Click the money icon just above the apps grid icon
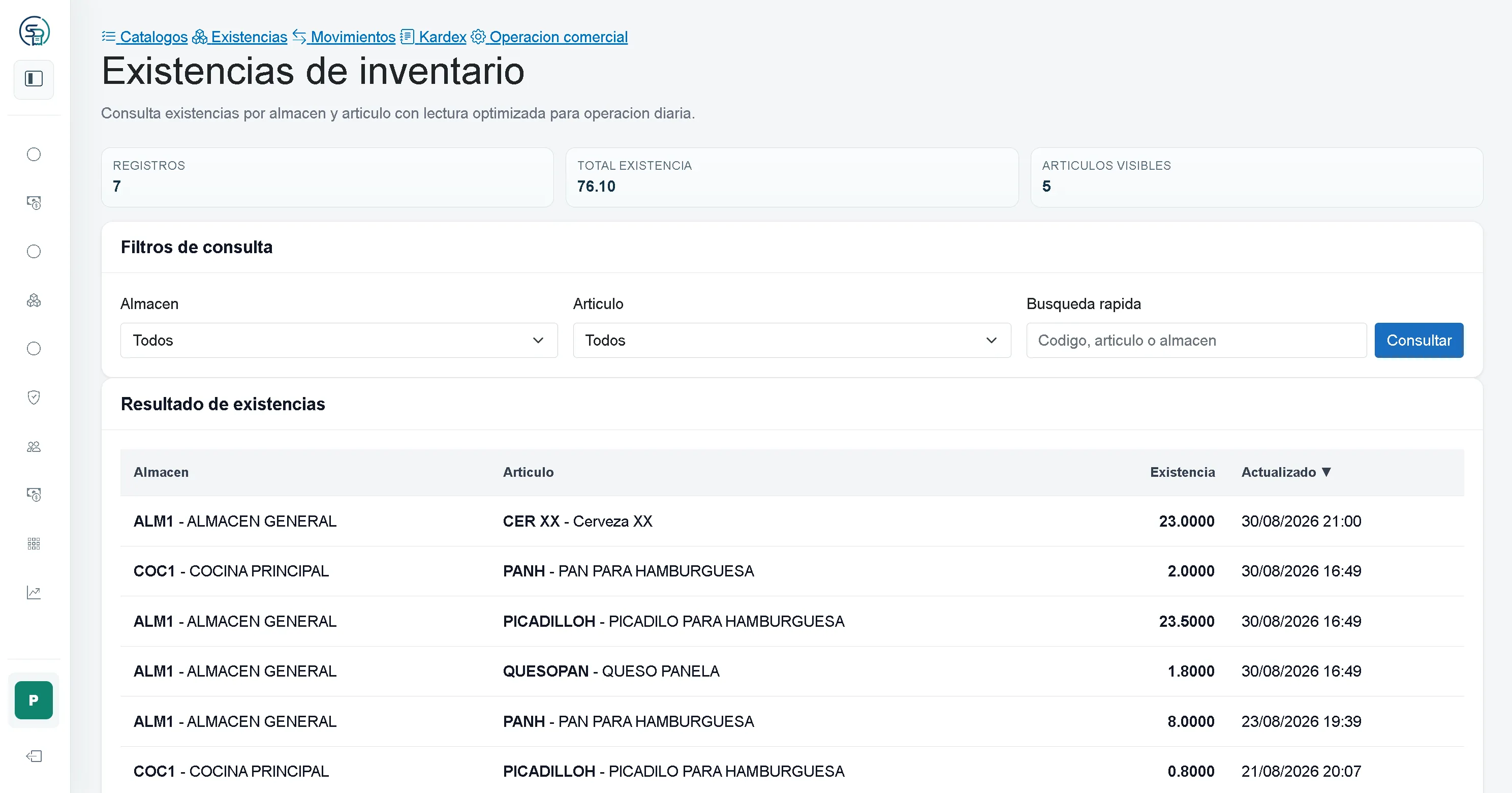1512x793 pixels. click(34, 495)
